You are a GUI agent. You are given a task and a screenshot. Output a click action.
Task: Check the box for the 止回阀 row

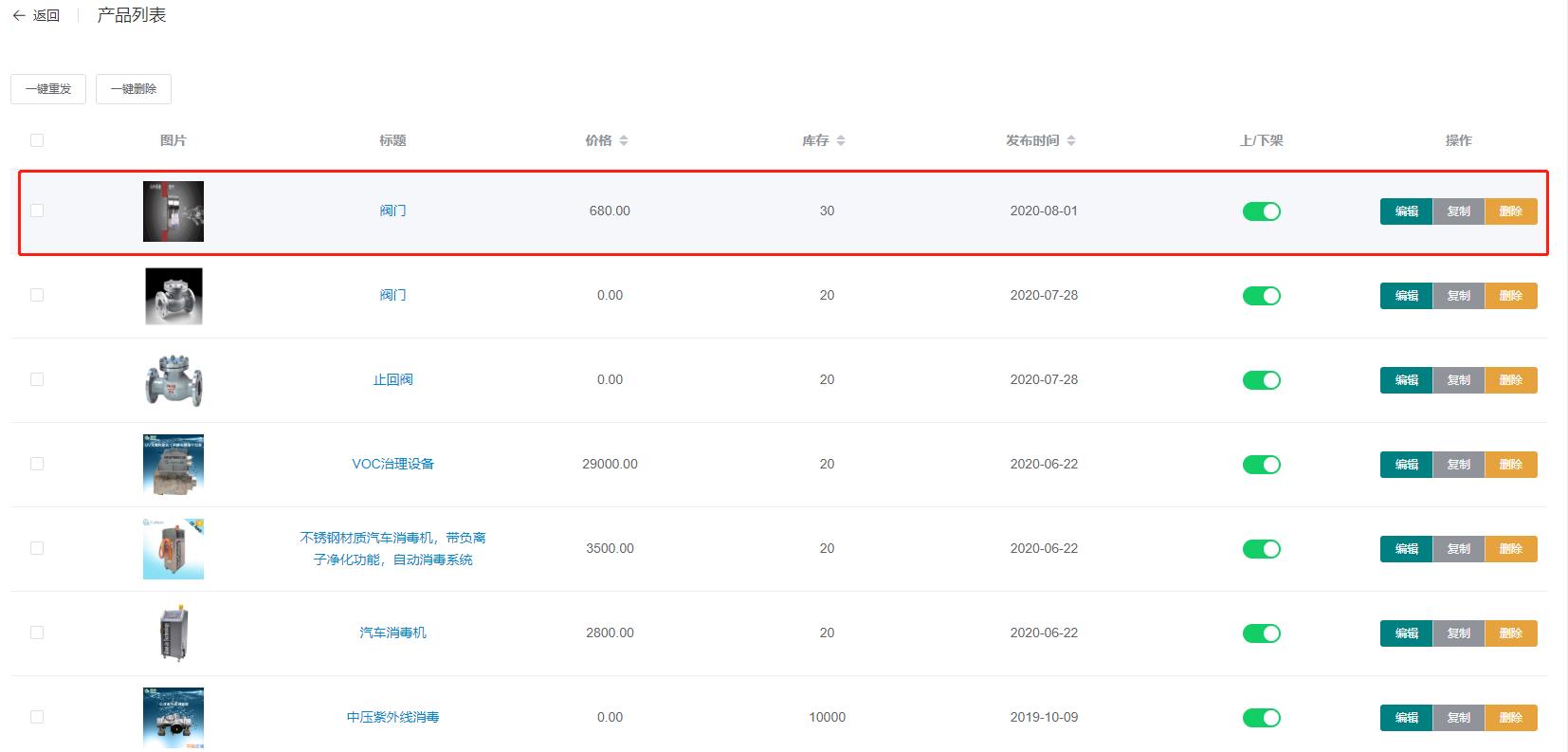pos(37,379)
